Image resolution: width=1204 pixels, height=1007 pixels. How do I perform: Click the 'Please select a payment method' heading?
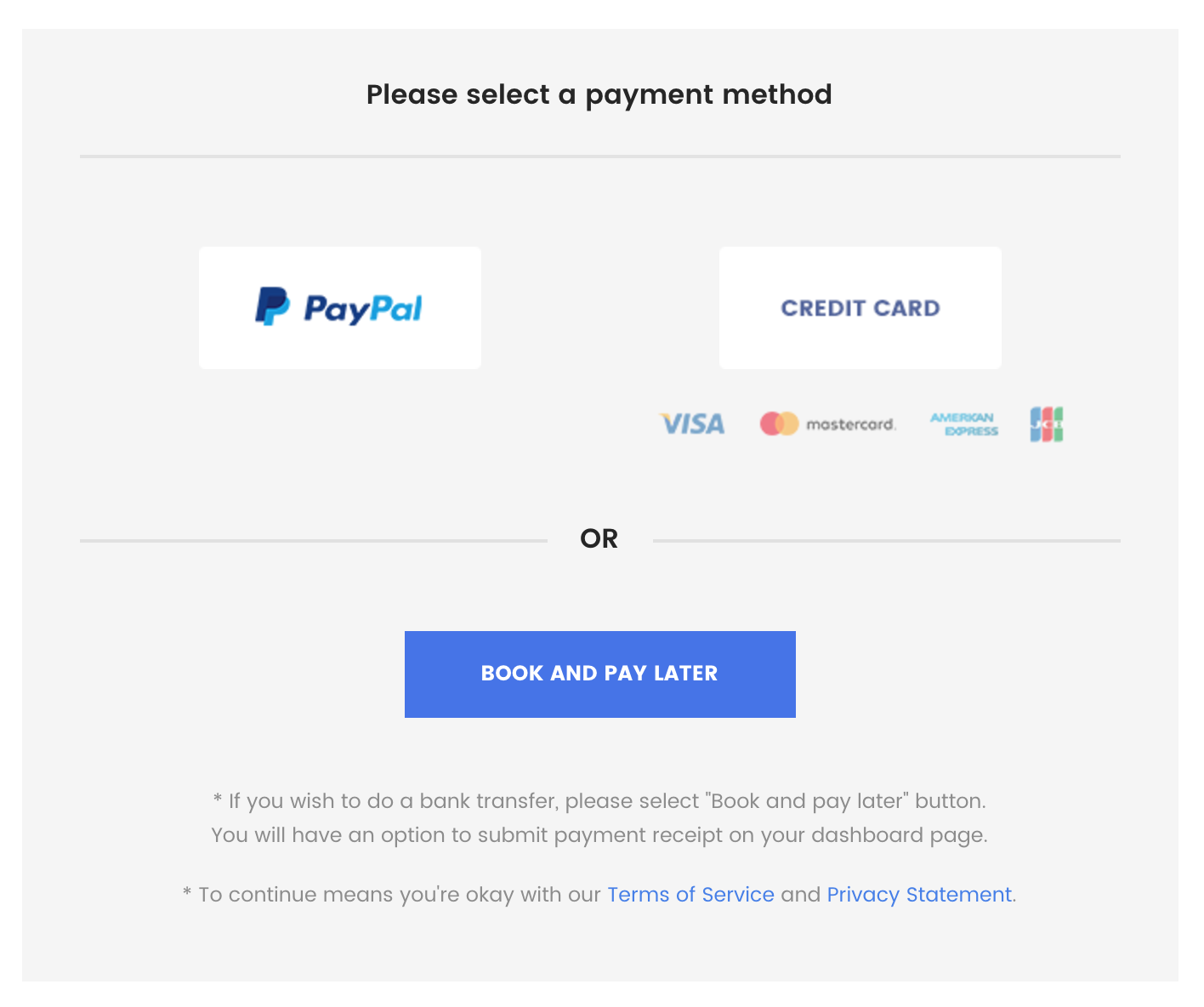tap(599, 94)
